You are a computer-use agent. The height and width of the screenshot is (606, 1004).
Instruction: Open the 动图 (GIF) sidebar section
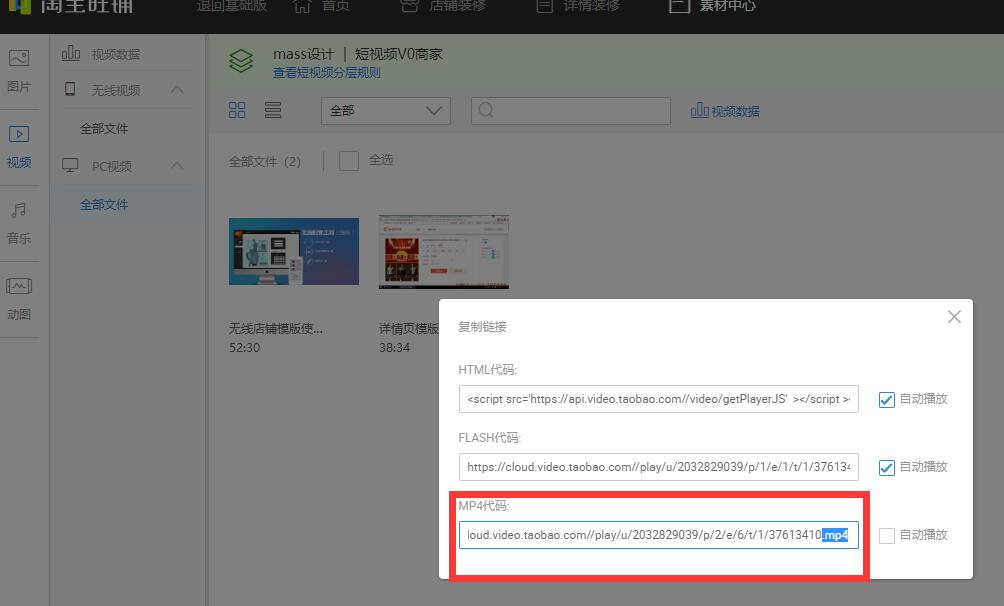tap(19, 295)
